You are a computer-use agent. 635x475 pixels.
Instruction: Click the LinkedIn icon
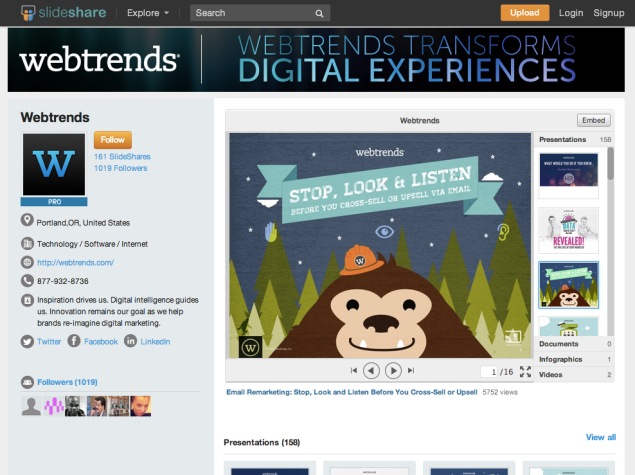click(x=130, y=341)
